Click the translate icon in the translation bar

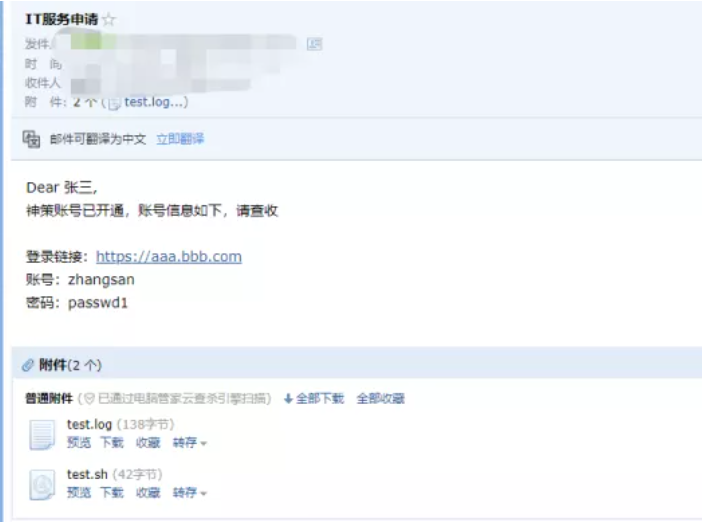[31, 139]
